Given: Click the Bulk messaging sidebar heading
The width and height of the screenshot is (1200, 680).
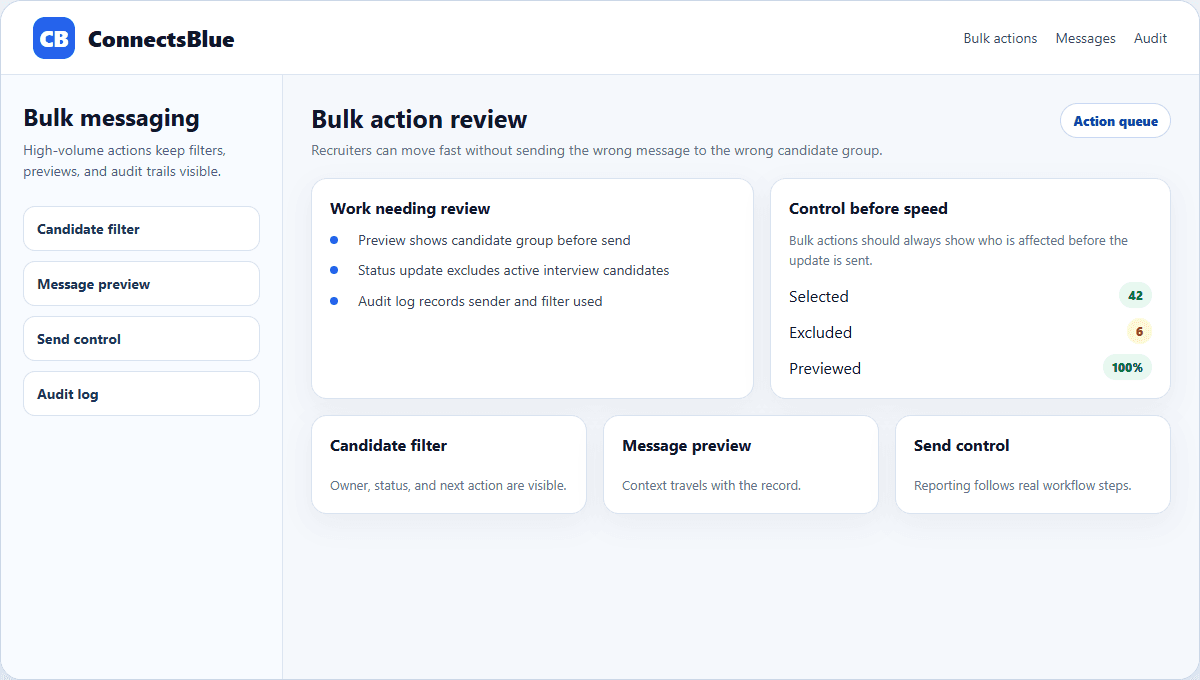Looking at the screenshot, I should click(111, 118).
